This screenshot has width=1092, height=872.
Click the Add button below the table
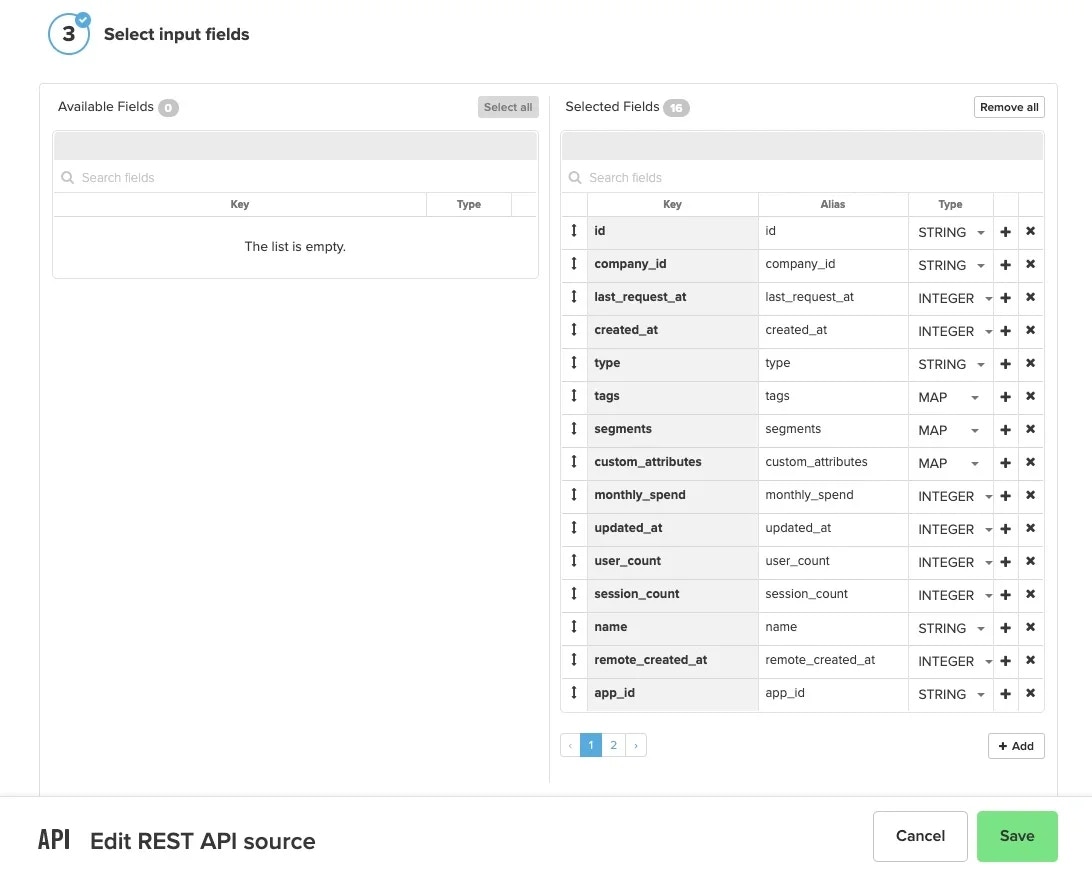point(1016,745)
